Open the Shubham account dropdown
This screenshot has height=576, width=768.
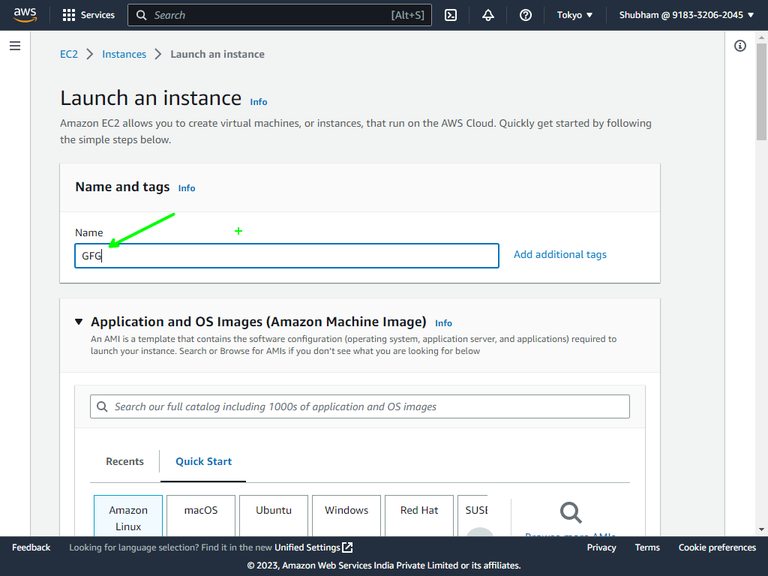[x=686, y=15]
